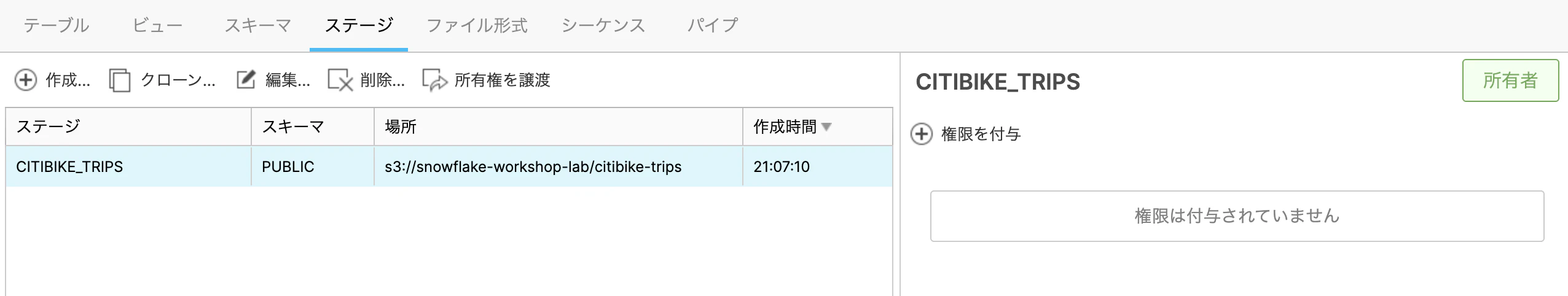
Task: Toggle sort arrow on 作成時間 column
Action: coord(826,127)
